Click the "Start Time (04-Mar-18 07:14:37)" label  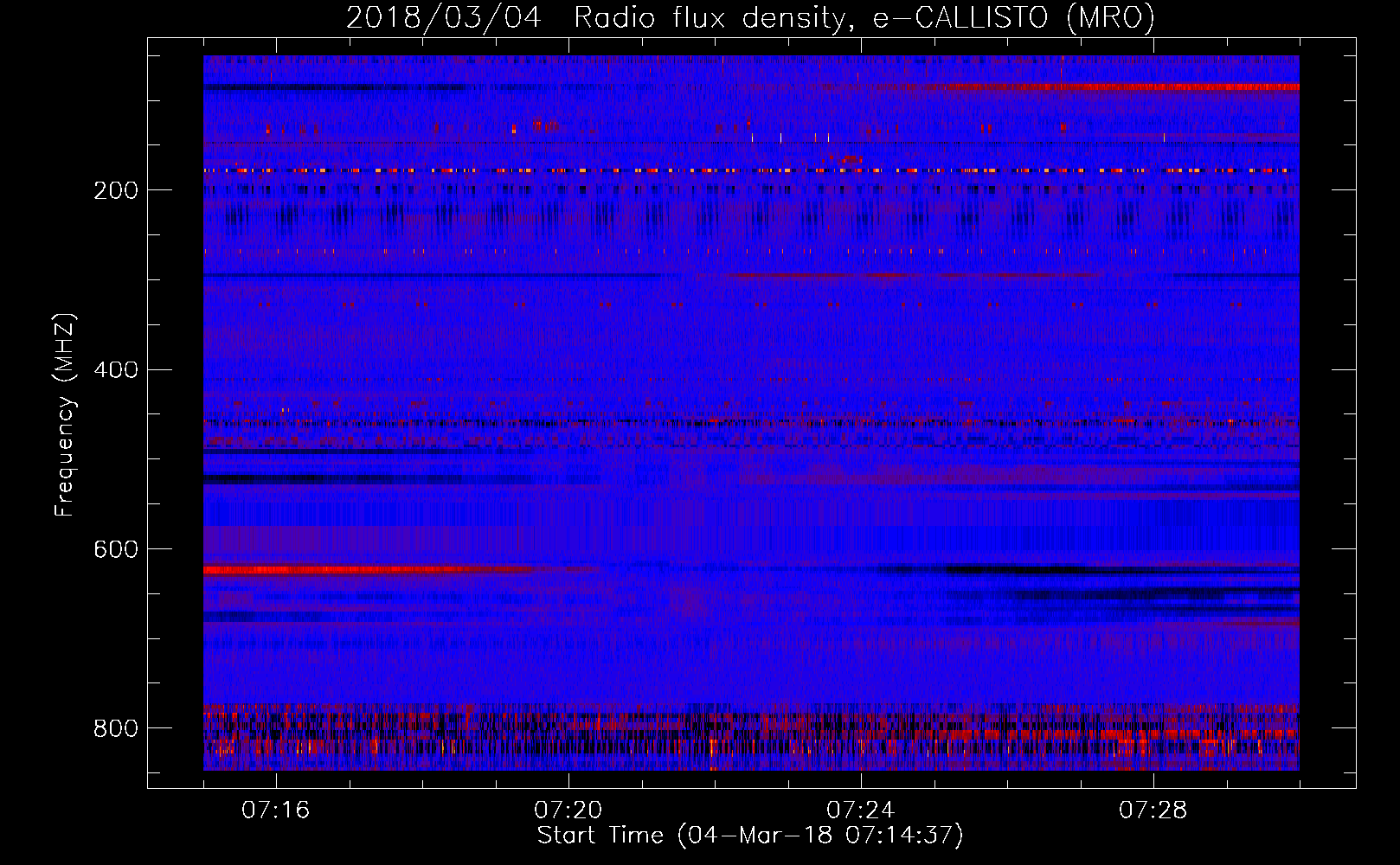[x=750, y=836]
